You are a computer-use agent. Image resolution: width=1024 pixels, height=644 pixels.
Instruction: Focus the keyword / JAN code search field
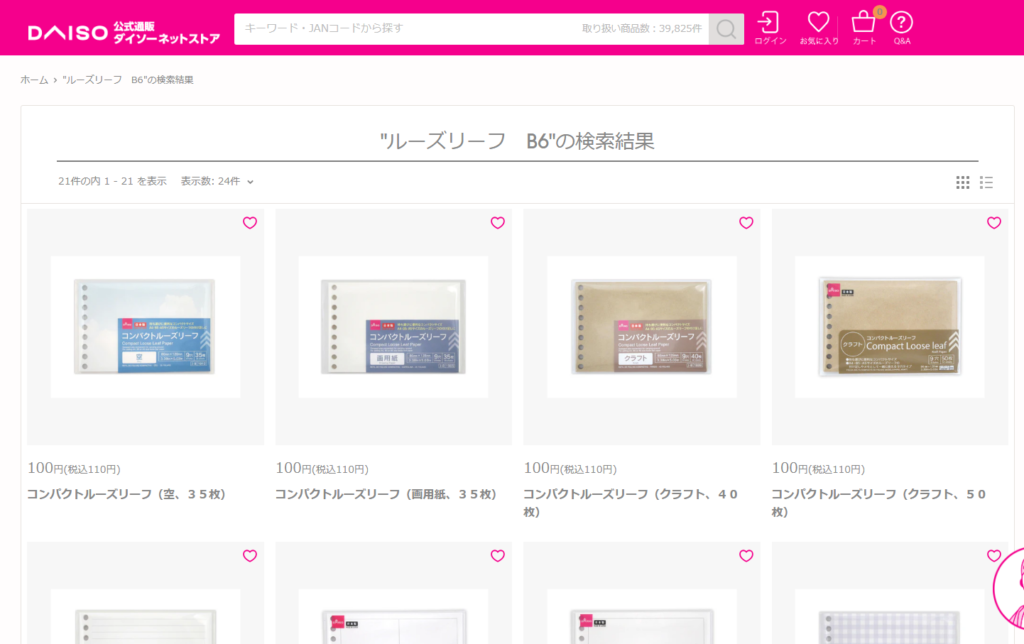pyautogui.click(x=471, y=29)
